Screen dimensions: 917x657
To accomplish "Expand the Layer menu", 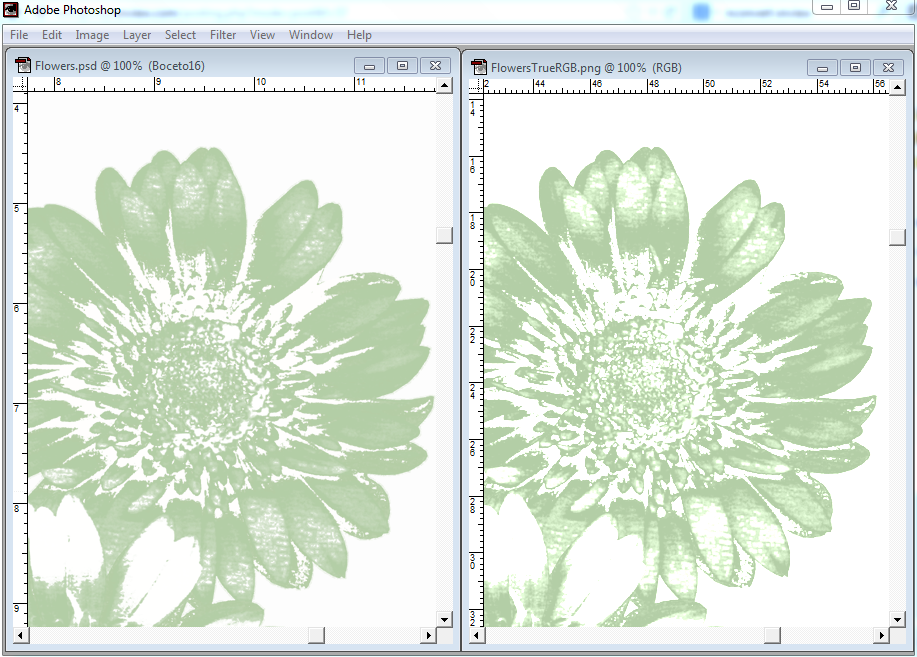I will click(x=137, y=35).
